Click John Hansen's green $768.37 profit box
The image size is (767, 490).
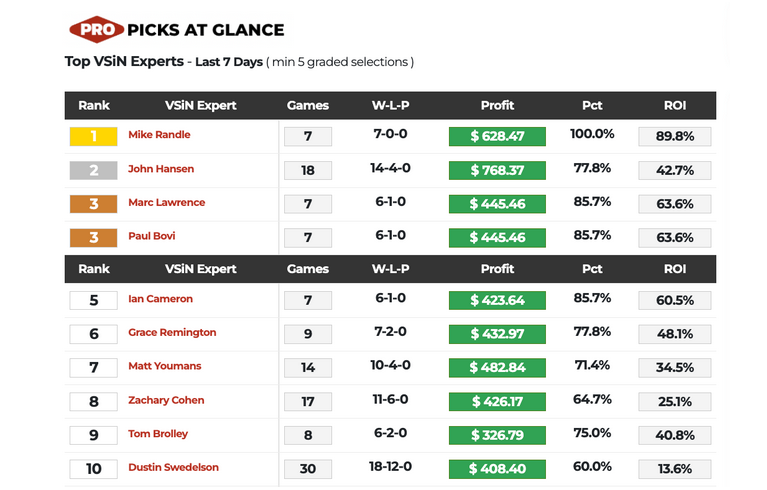497,170
